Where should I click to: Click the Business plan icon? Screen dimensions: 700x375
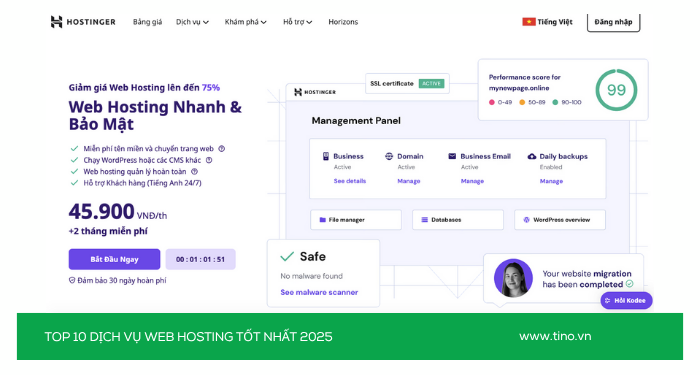tap(326, 156)
